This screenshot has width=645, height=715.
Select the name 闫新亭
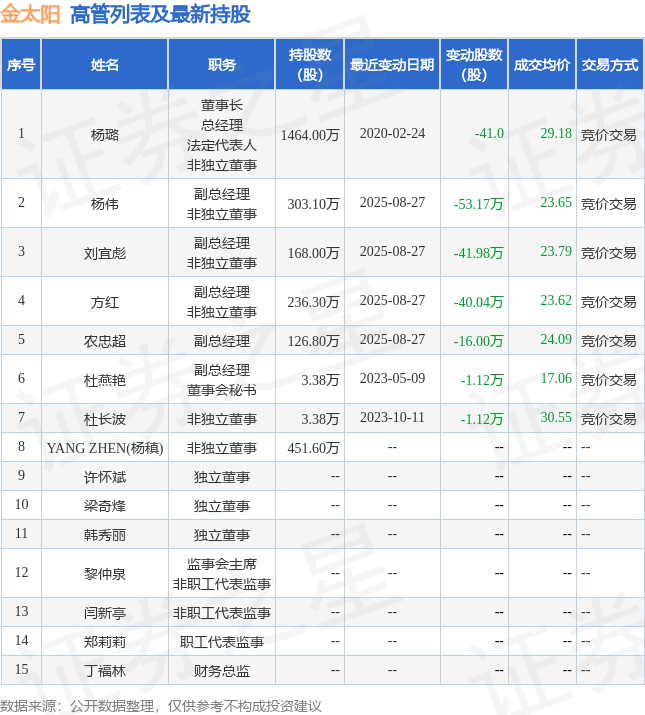pos(104,613)
